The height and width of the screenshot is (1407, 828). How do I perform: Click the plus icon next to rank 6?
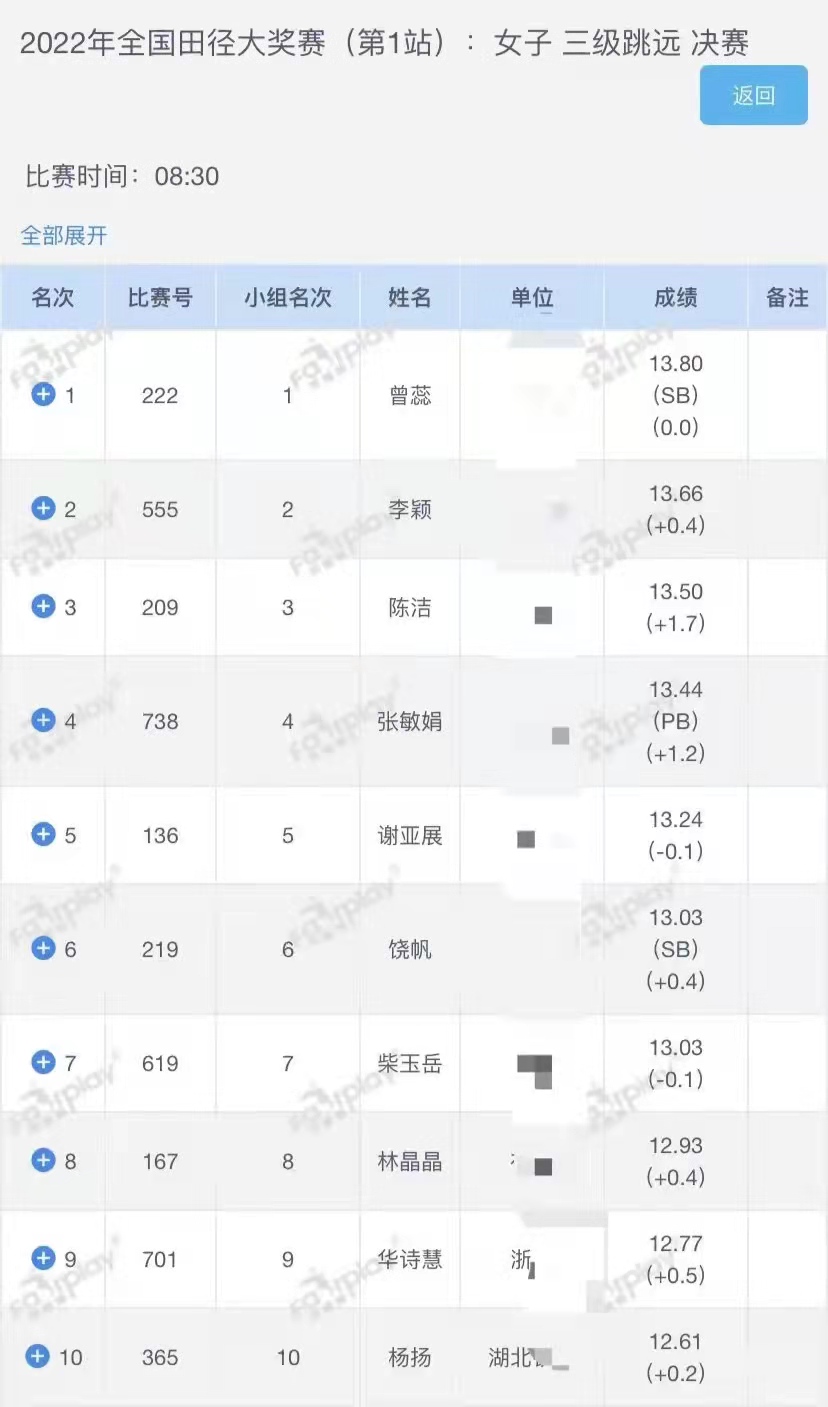(x=43, y=948)
